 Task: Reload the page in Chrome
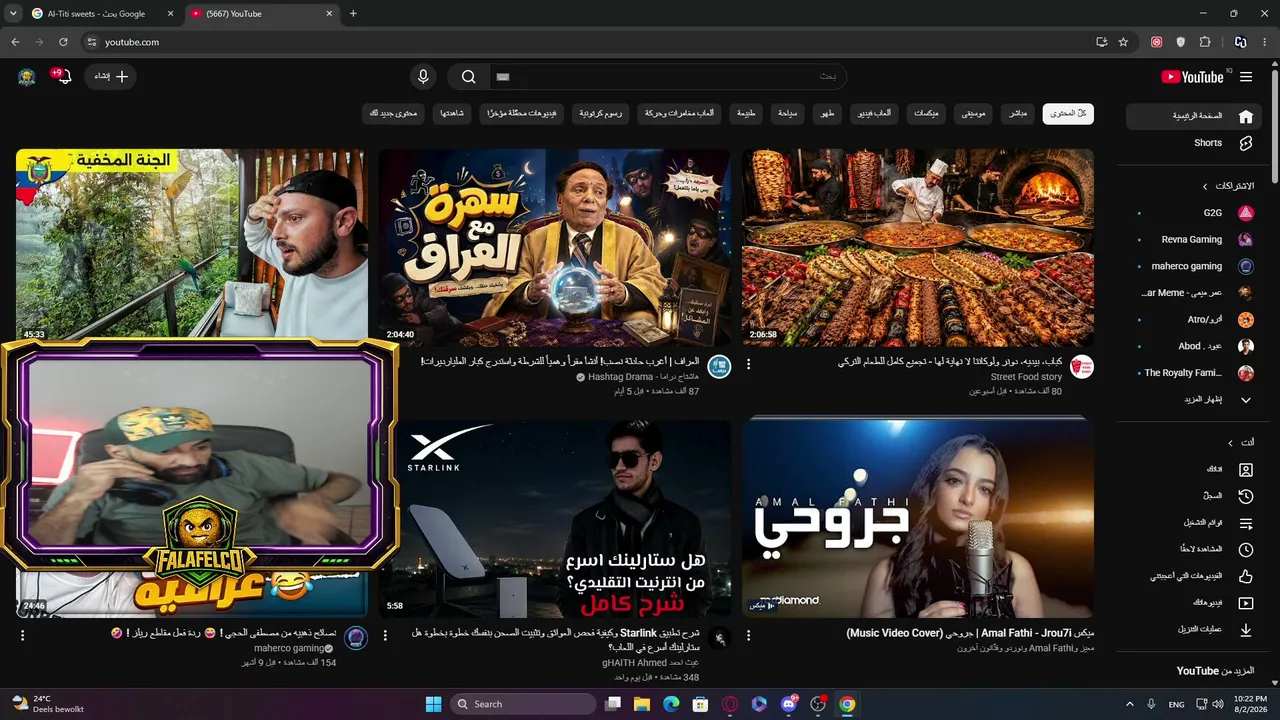coord(63,42)
